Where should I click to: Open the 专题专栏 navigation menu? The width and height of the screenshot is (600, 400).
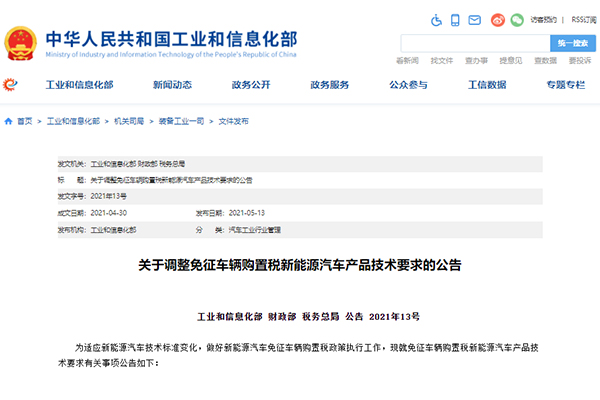click(x=565, y=85)
